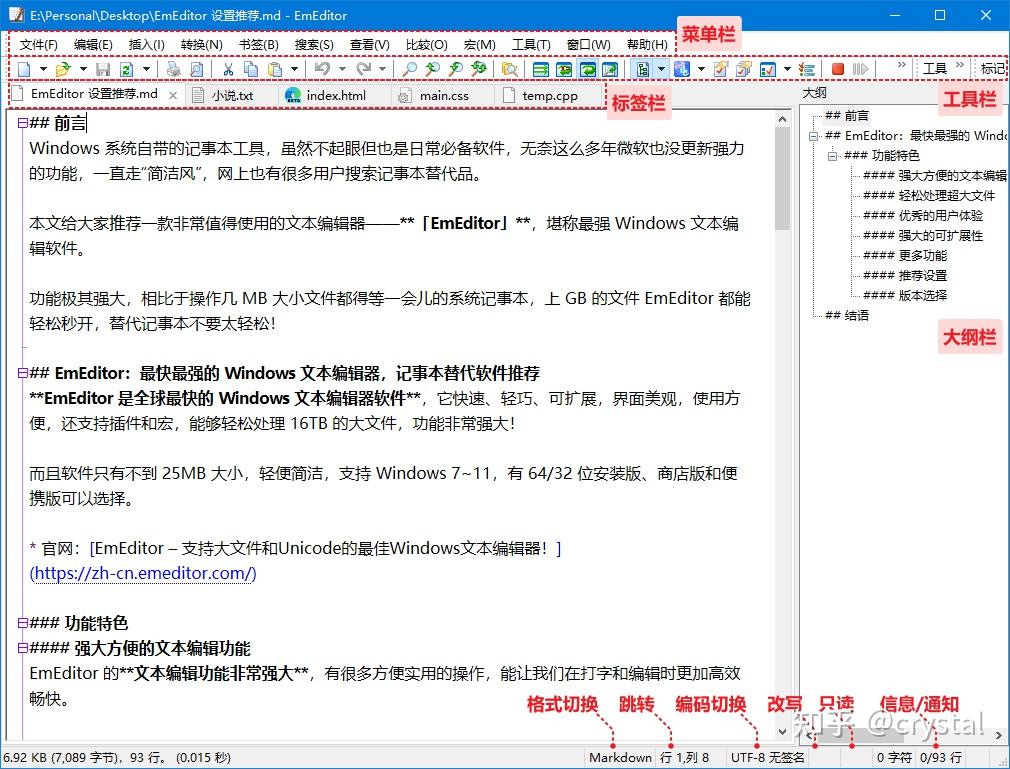The height and width of the screenshot is (769, 1010).
Task: Enable Wrap by Characters mode
Action: [x=564, y=69]
